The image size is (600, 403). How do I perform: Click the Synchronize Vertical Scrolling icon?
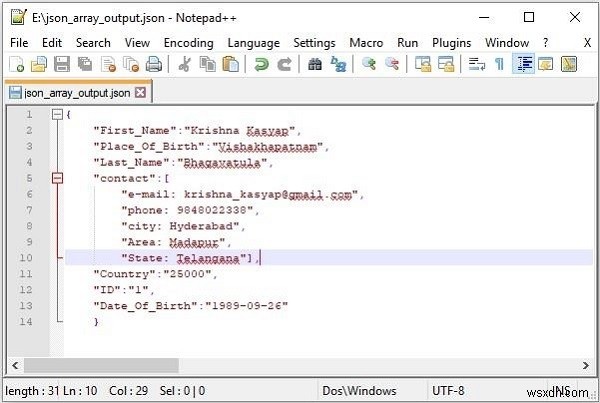click(x=423, y=64)
